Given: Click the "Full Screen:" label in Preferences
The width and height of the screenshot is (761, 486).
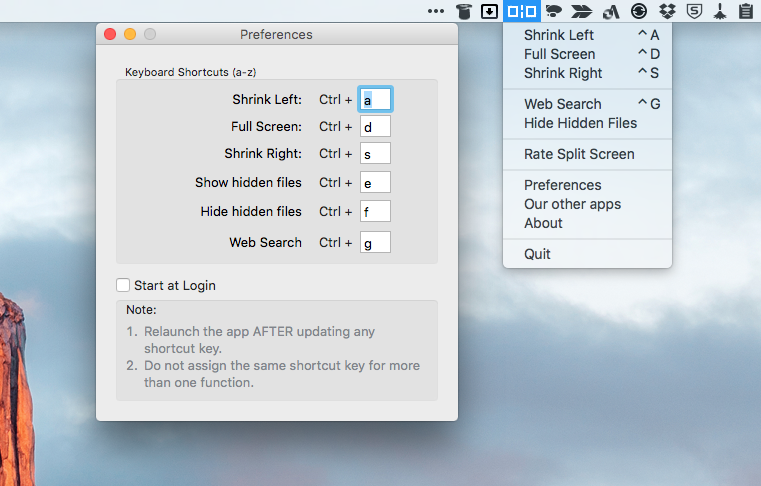Looking at the screenshot, I should (266, 127).
